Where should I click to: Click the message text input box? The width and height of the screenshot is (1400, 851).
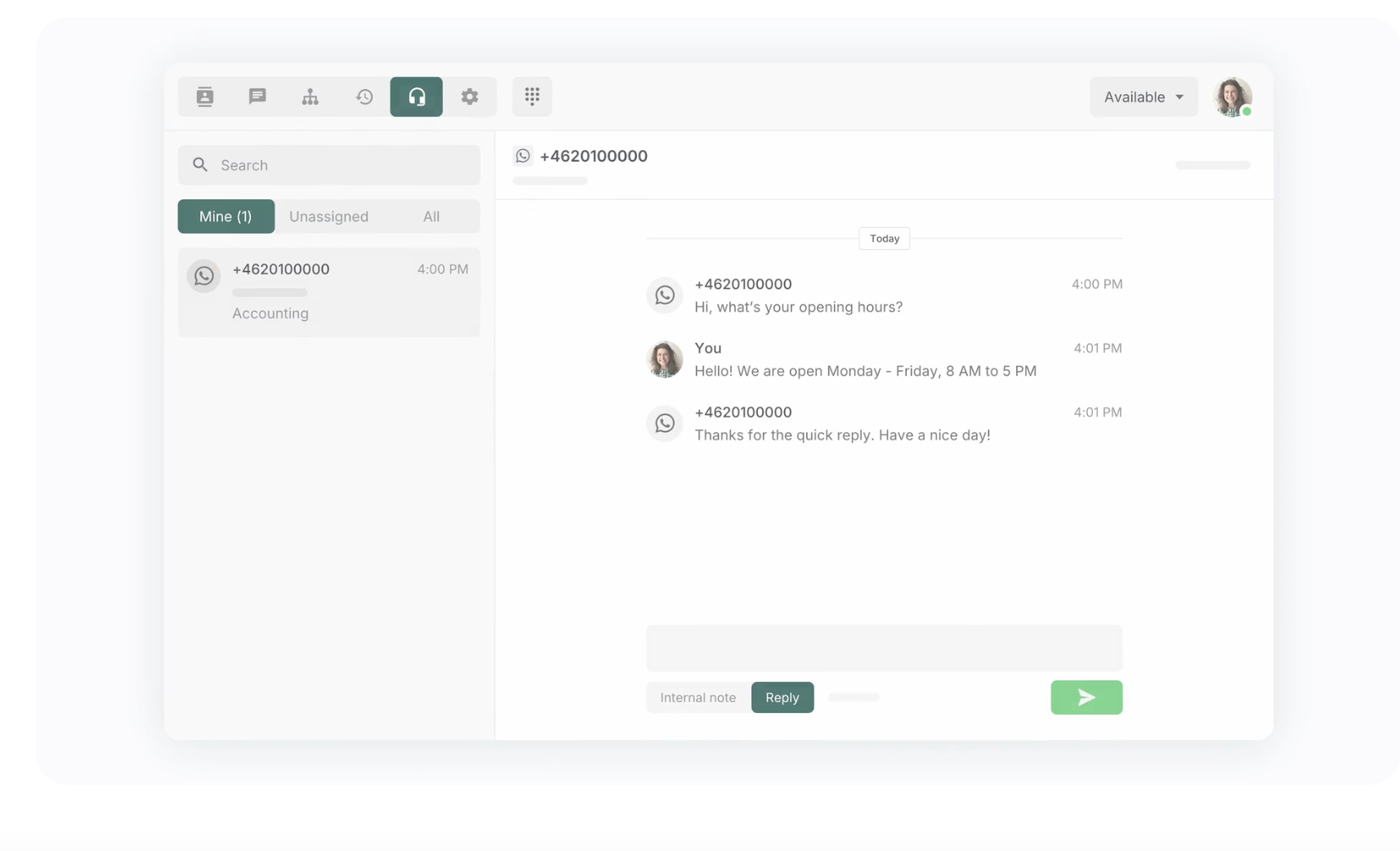tap(884, 648)
